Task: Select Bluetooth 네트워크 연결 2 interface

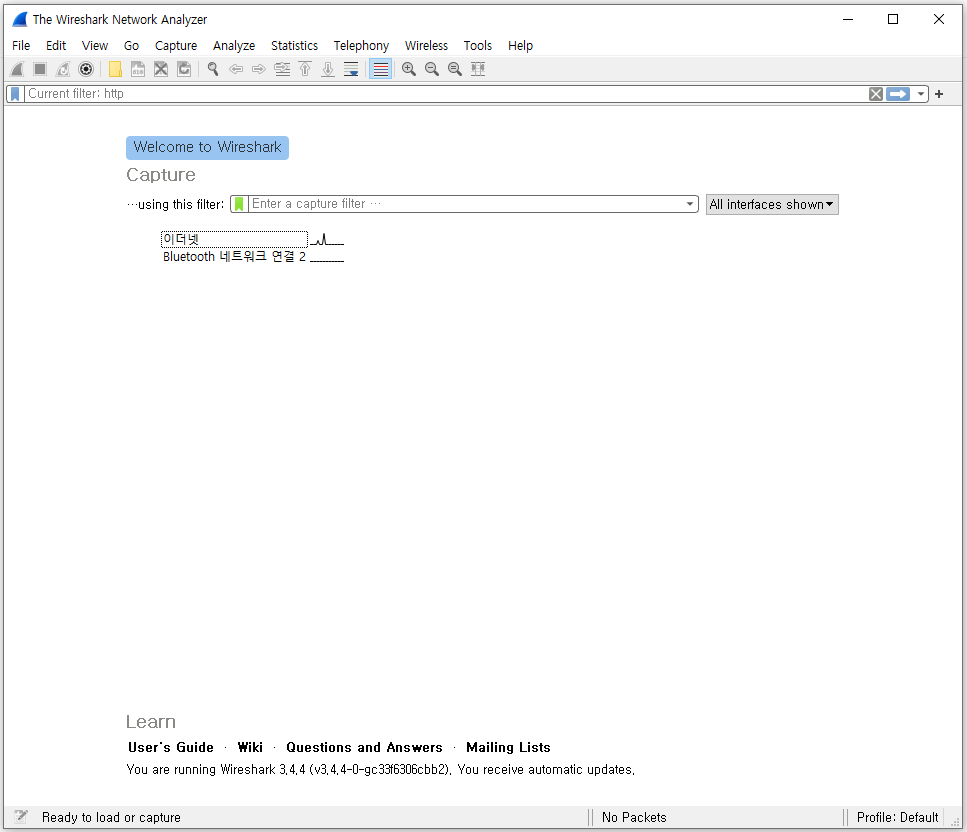Action: click(234, 257)
